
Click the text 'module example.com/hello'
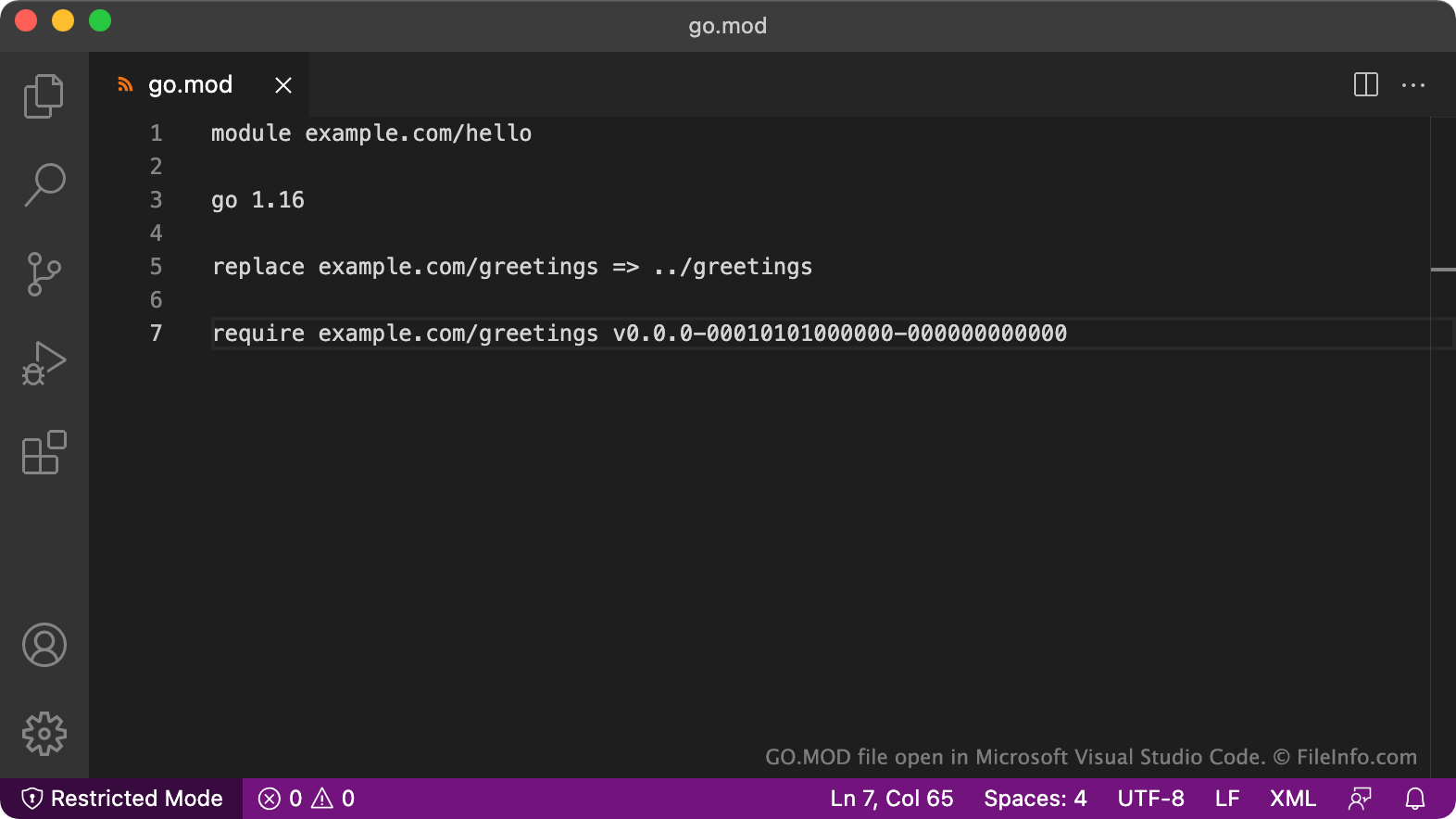[371, 133]
